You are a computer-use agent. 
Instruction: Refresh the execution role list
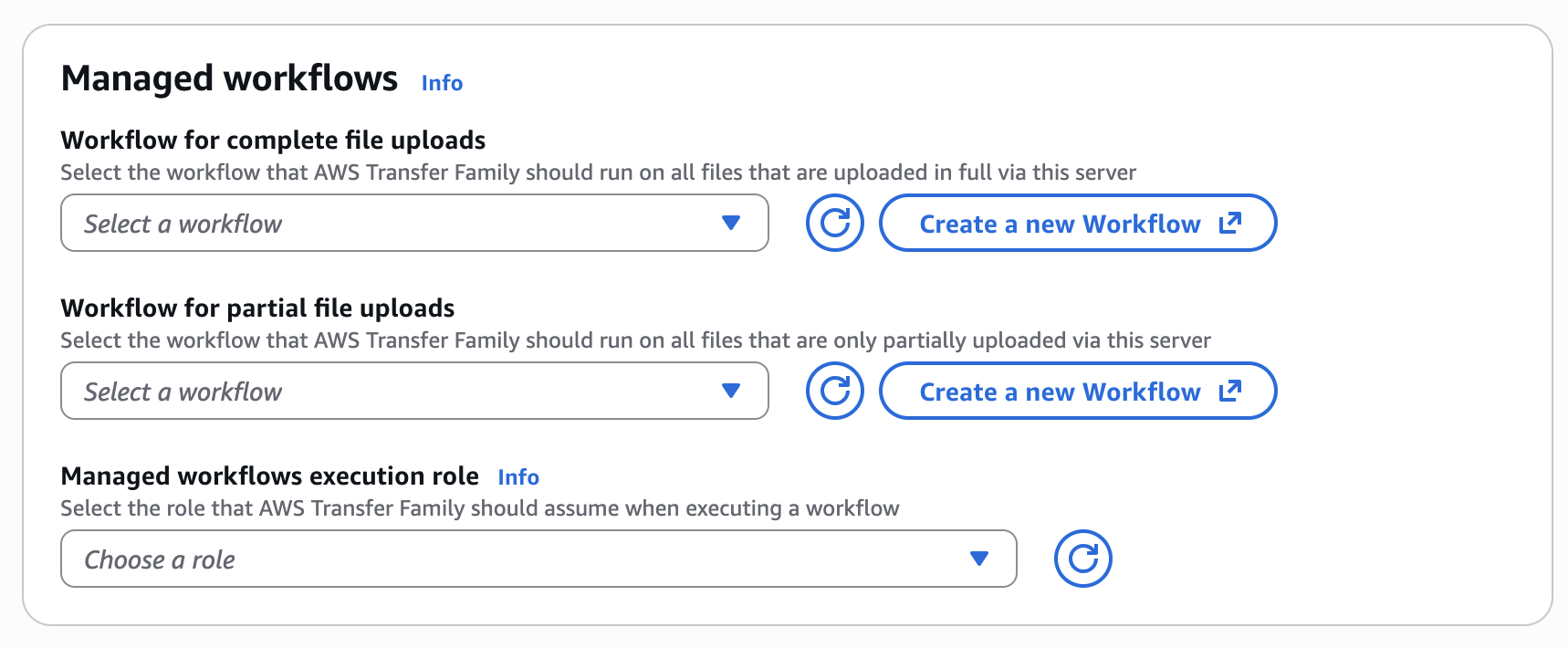1082,559
